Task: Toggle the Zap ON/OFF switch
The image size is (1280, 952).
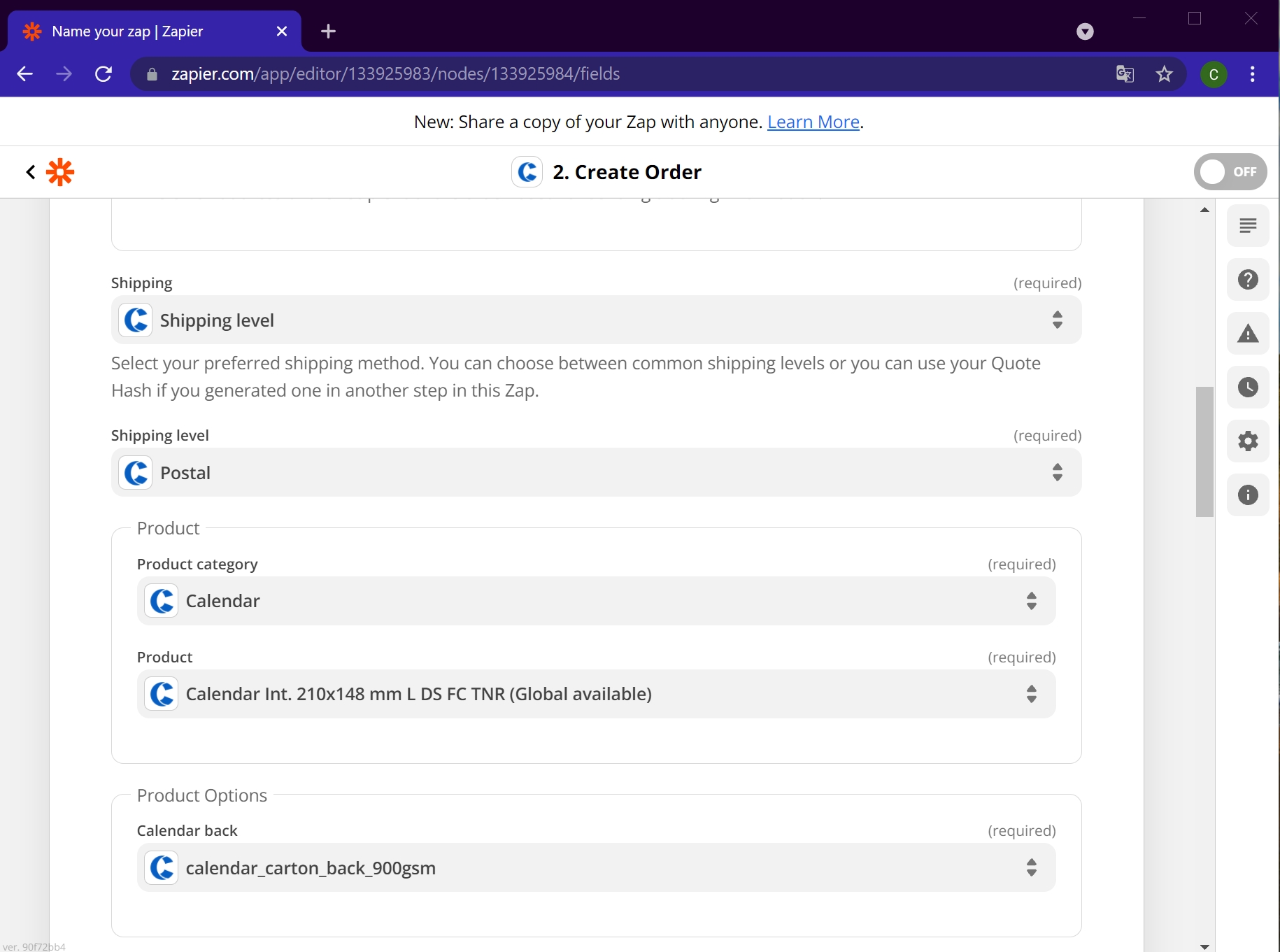Action: tap(1230, 172)
